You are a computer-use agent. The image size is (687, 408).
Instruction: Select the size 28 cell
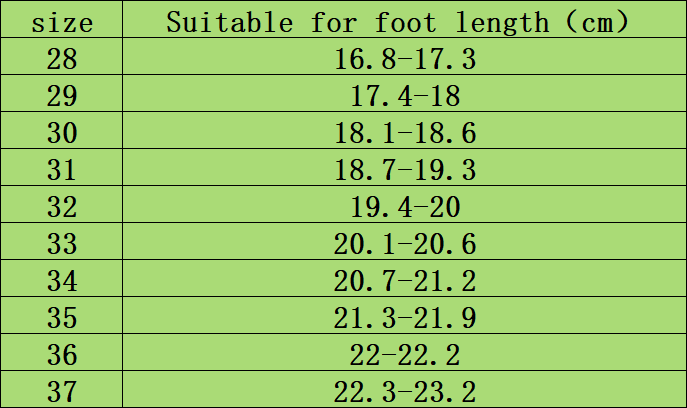[62, 60]
